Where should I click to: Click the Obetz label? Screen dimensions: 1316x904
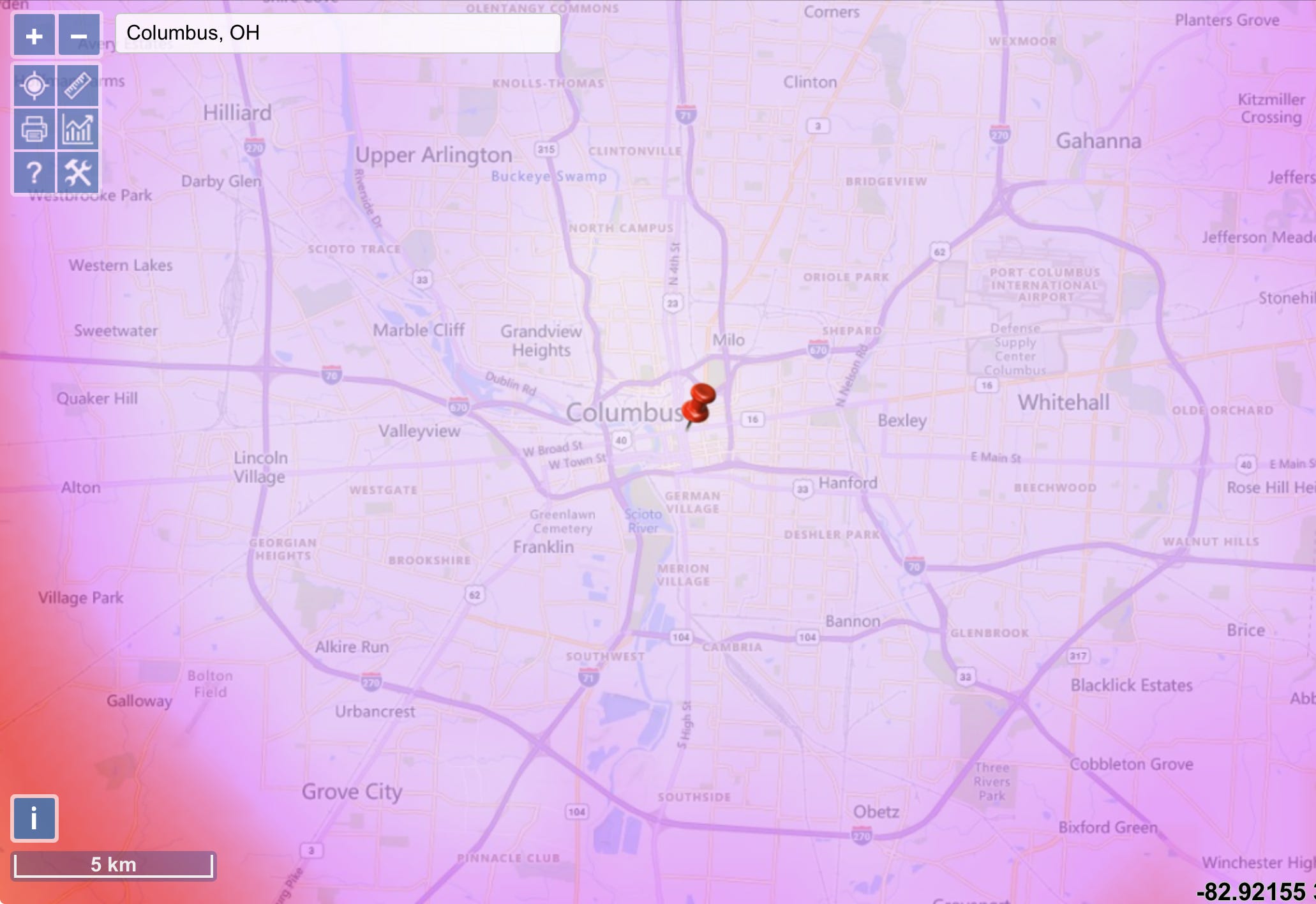pyautogui.click(x=876, y=812)
